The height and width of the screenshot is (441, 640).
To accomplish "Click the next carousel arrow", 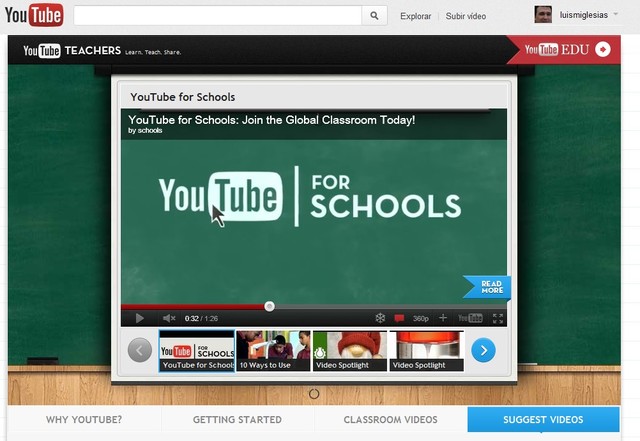I will pyautogui.click(x=483, y=350).
